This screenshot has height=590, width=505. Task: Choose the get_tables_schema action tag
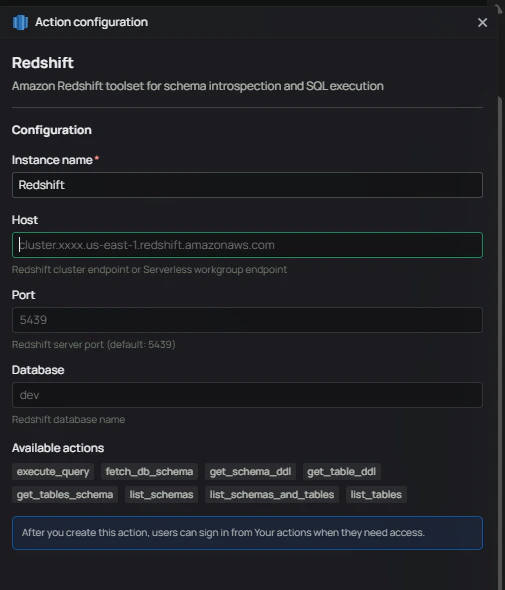(x=65, y=494)
